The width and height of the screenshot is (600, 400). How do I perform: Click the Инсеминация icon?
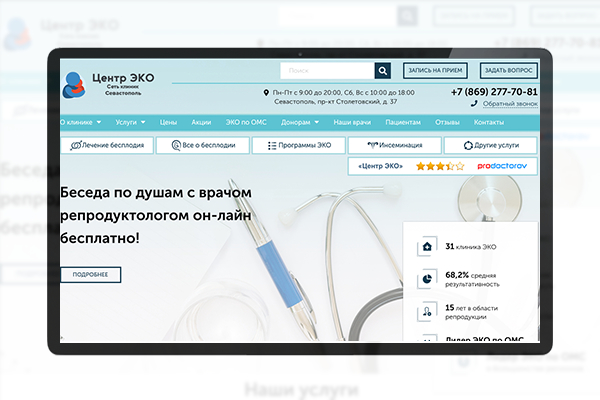pos(372,145)
